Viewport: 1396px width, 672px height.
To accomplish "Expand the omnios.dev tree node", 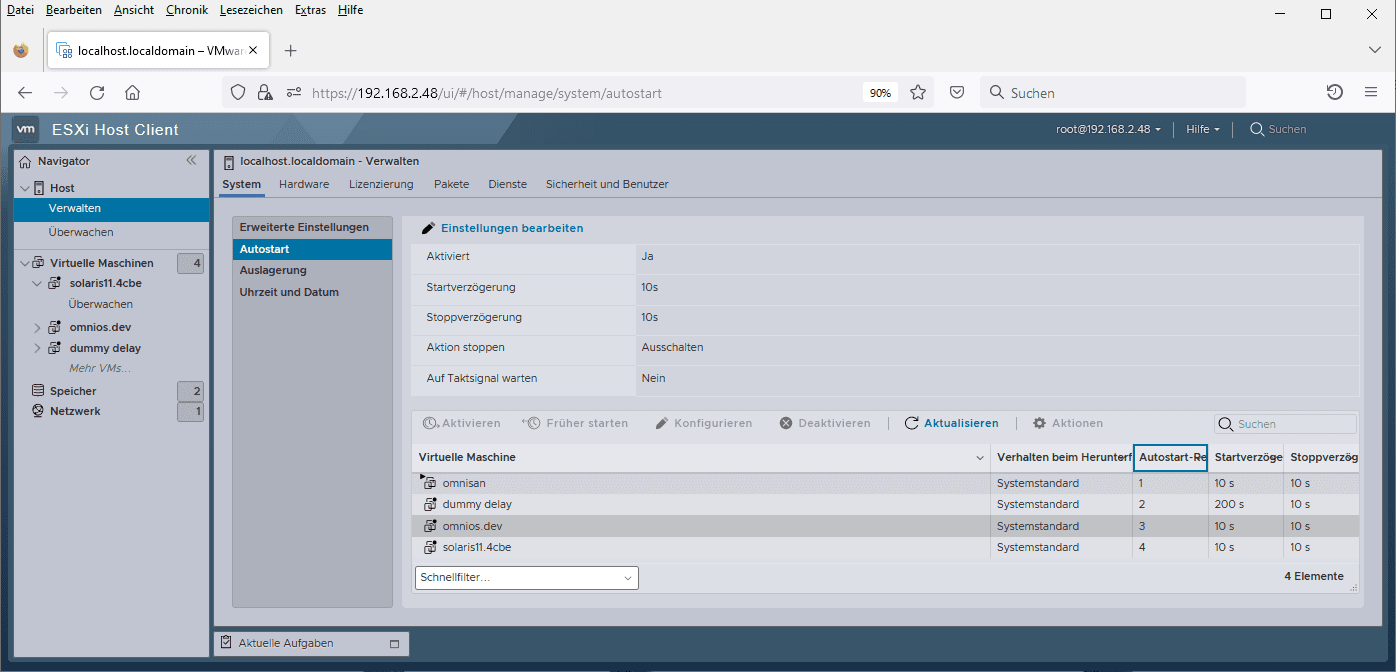I will point(37,327).
